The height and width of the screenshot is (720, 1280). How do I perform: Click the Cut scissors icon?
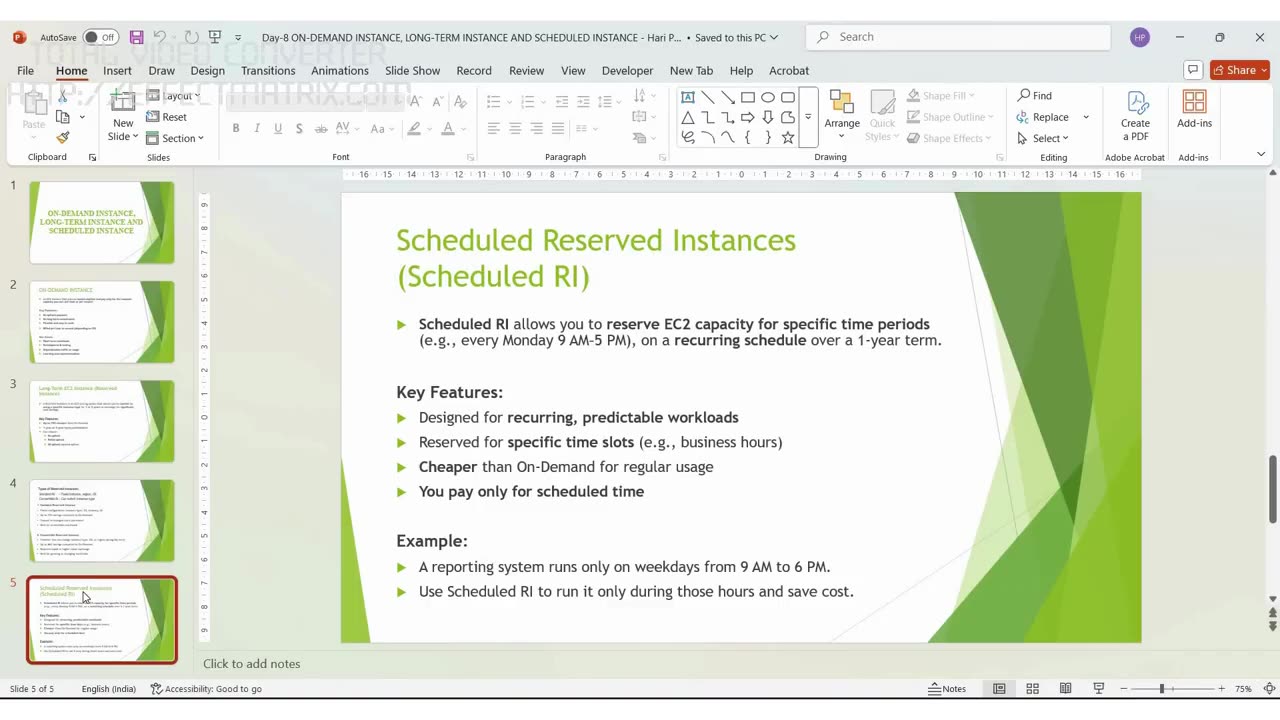pyautogui.click(x=63, y=97)
